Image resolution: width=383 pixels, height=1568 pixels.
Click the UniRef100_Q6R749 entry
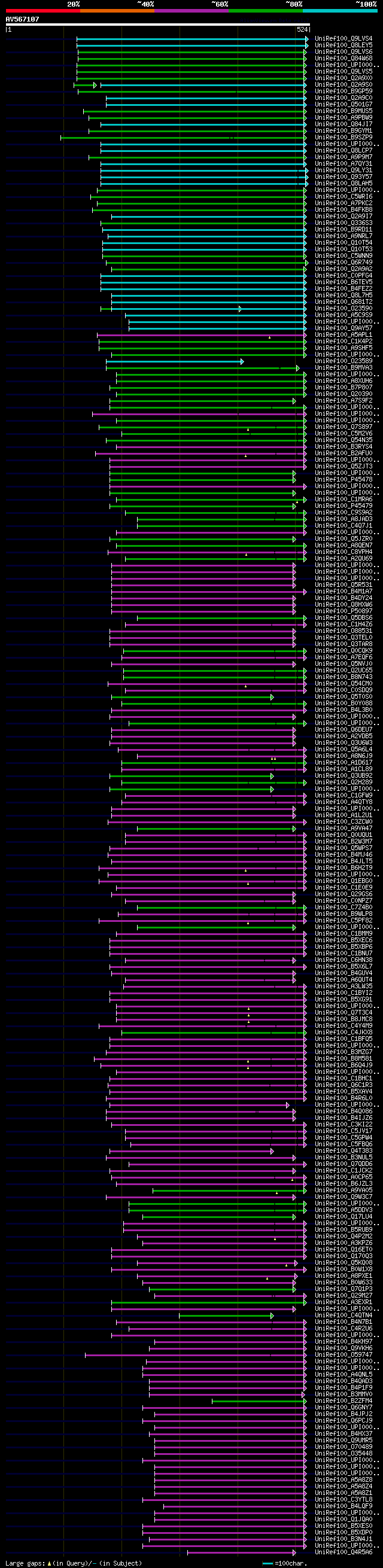point(344,263)
